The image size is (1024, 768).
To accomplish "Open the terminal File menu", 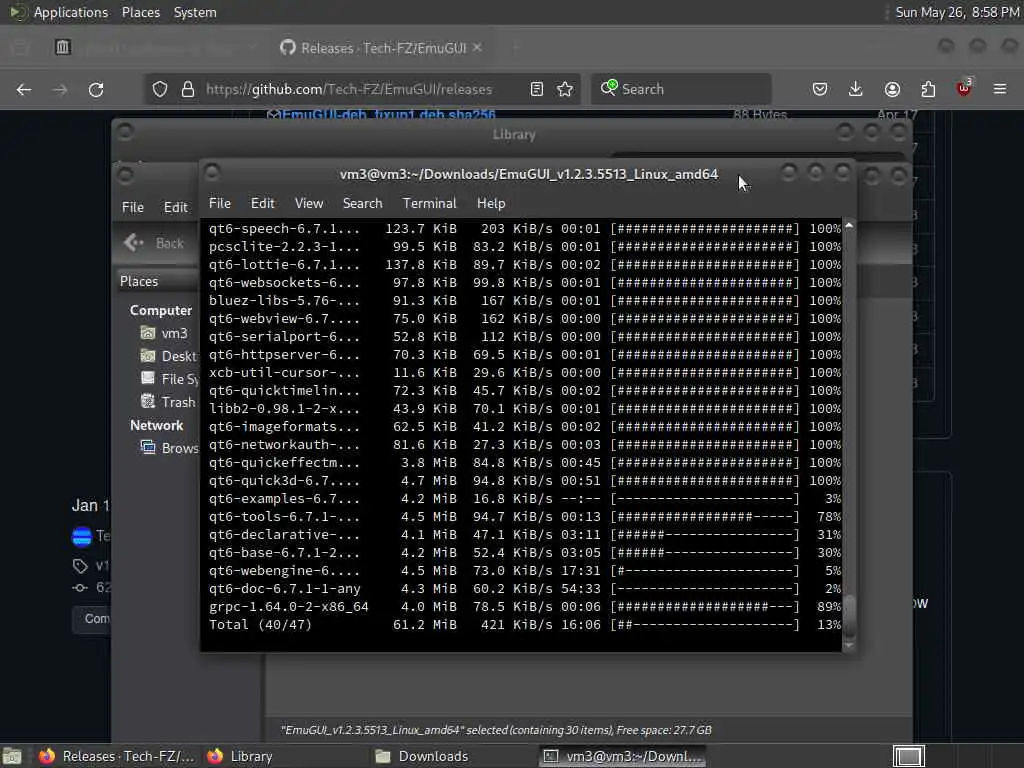I will tap(219, 203).
